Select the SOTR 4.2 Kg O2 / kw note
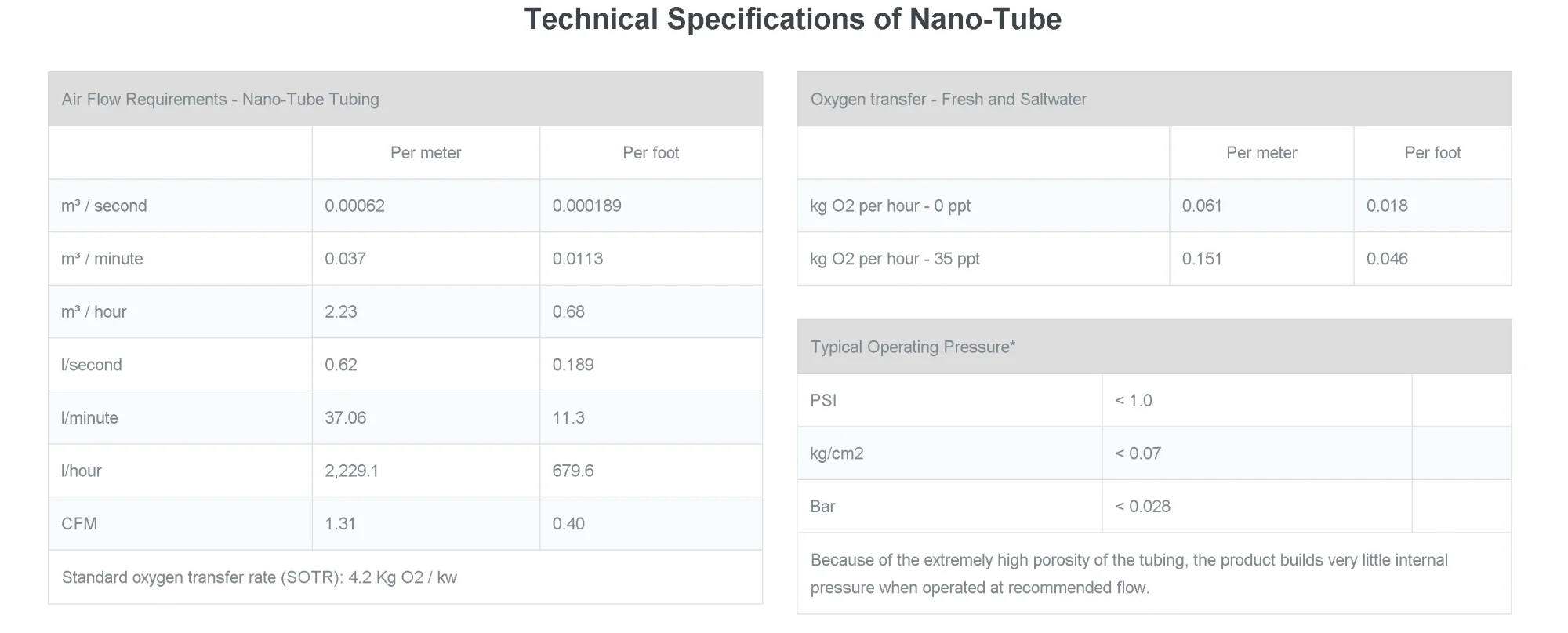 coord(260,578)
